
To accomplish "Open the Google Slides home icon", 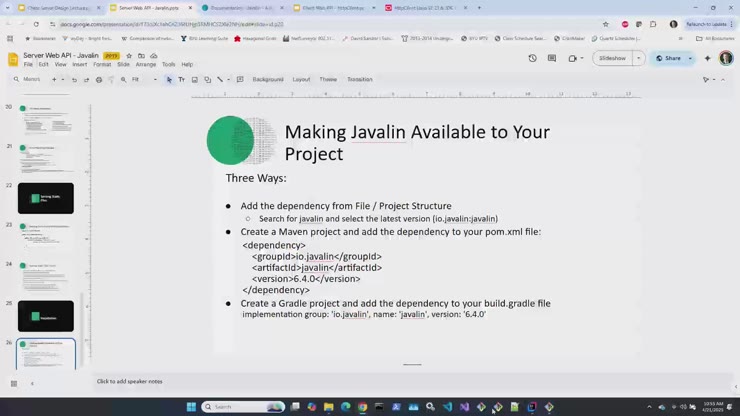I will [13, 59].
